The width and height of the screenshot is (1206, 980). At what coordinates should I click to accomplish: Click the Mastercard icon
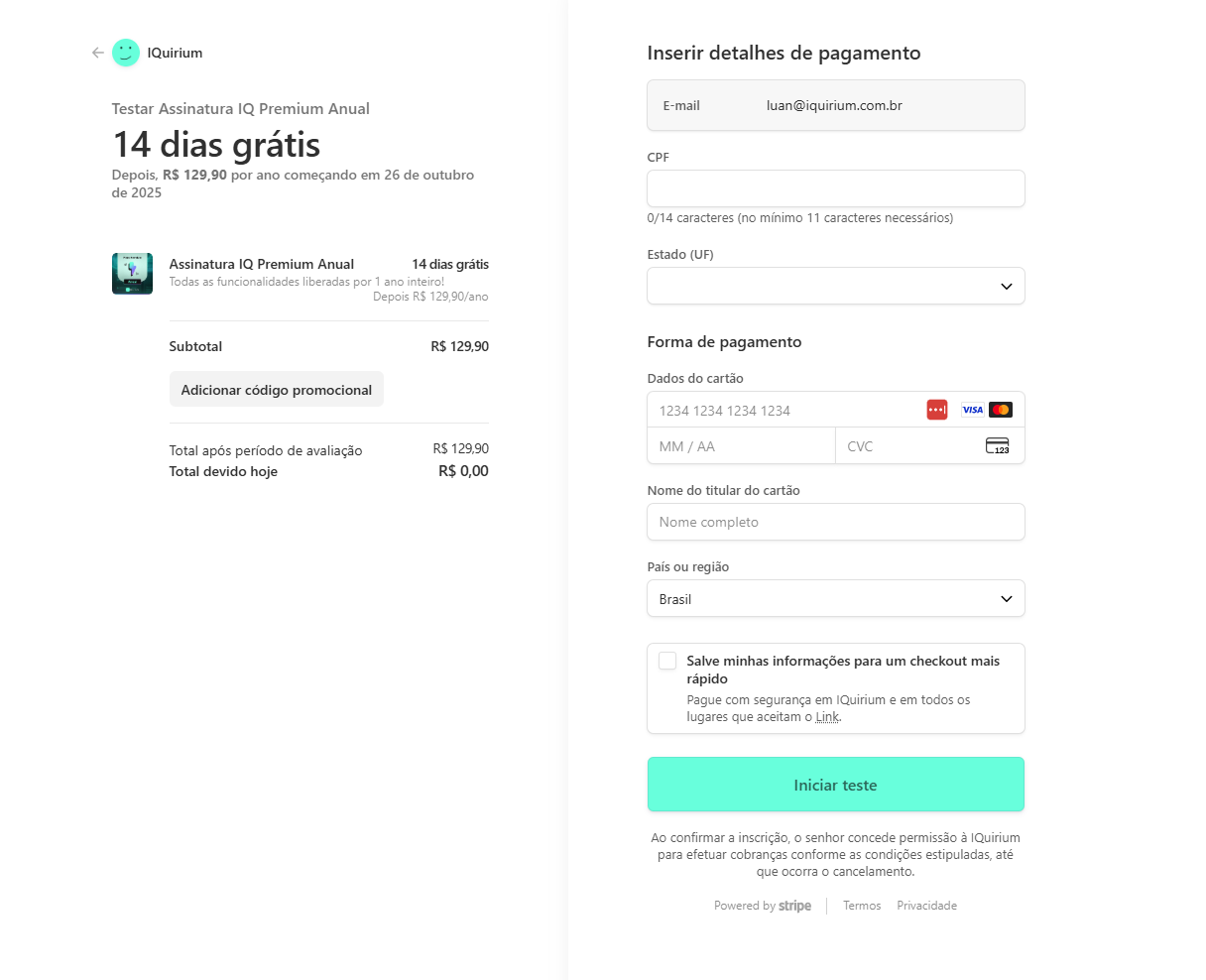(1001, 410)
